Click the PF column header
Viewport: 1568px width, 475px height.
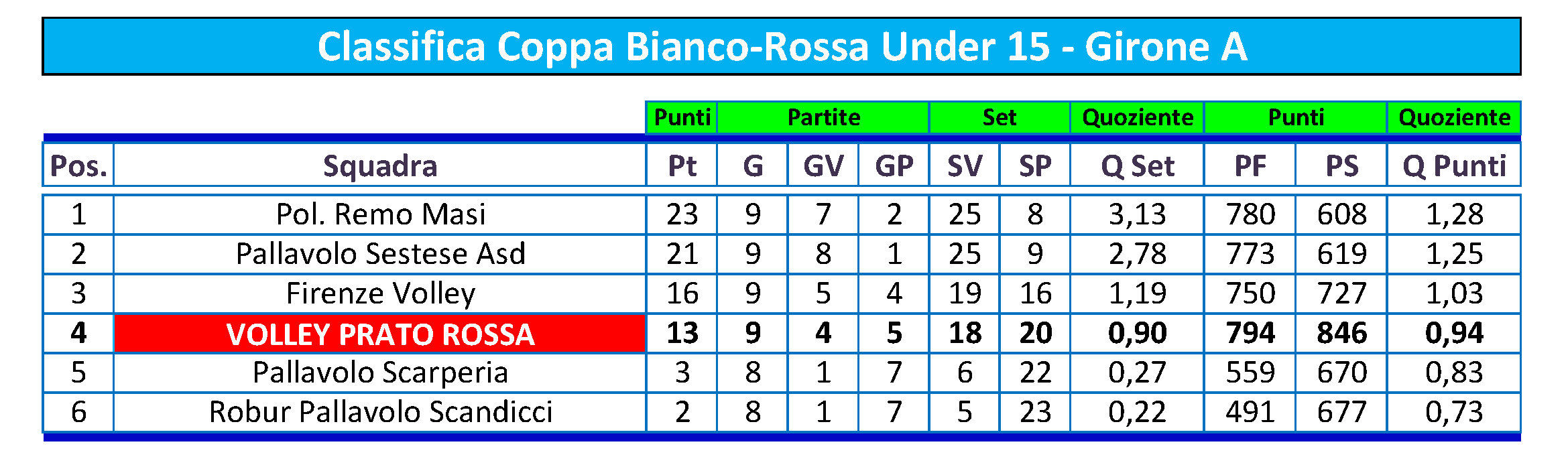[1250, 165]
